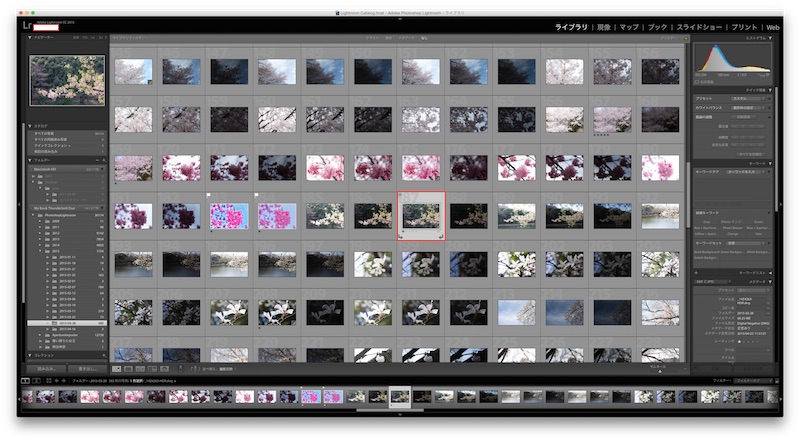Screen dimensions: 800x441
Task: Click main window display icon above filmstrip
Action: tap(25, 381)
